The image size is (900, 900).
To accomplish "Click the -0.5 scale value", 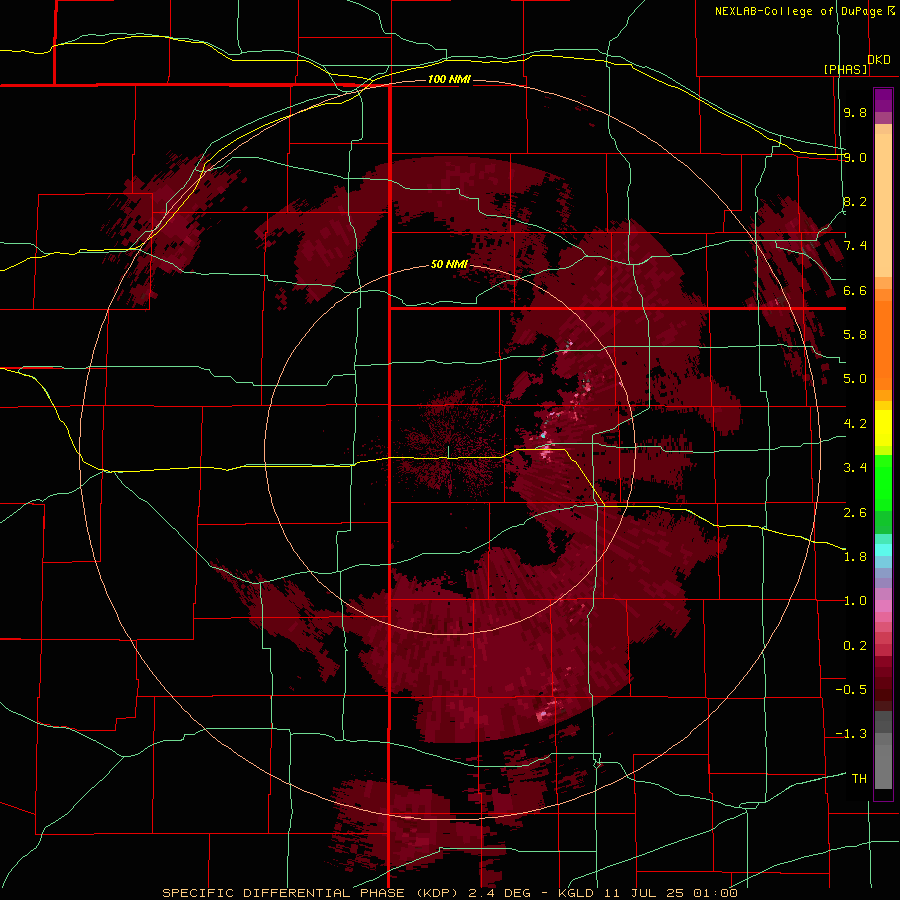I will pos(851,690).
